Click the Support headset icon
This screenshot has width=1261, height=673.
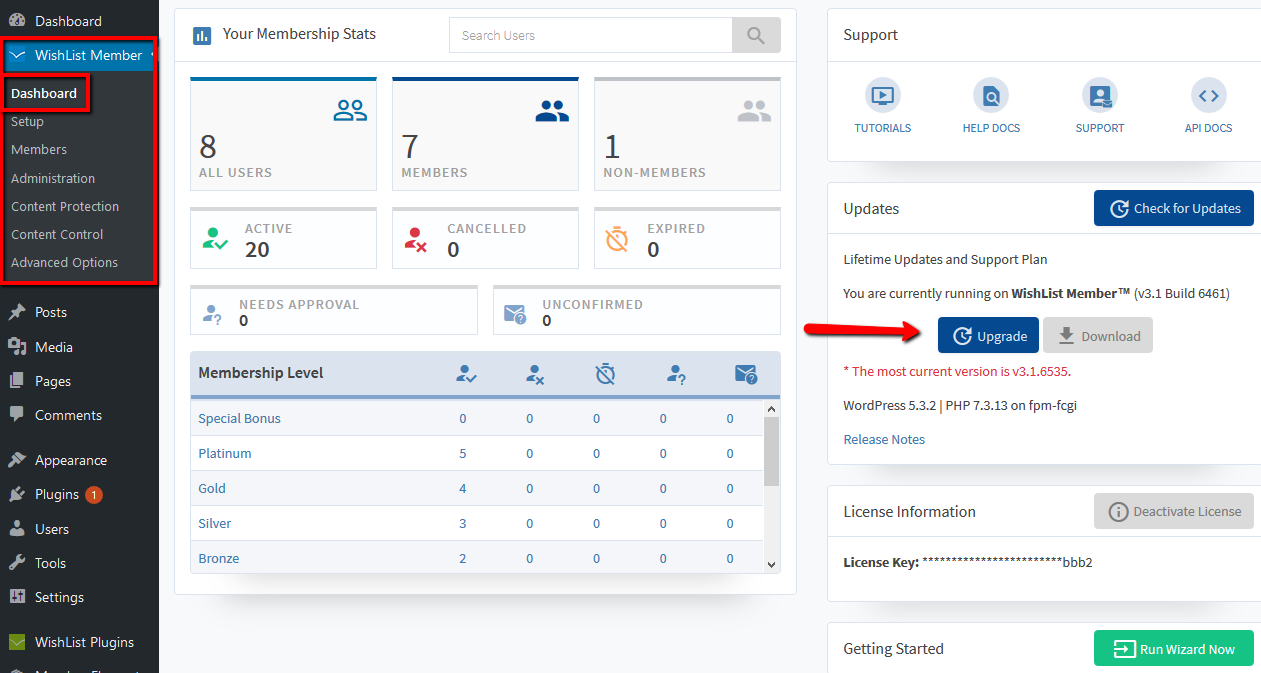[1100, 96]
